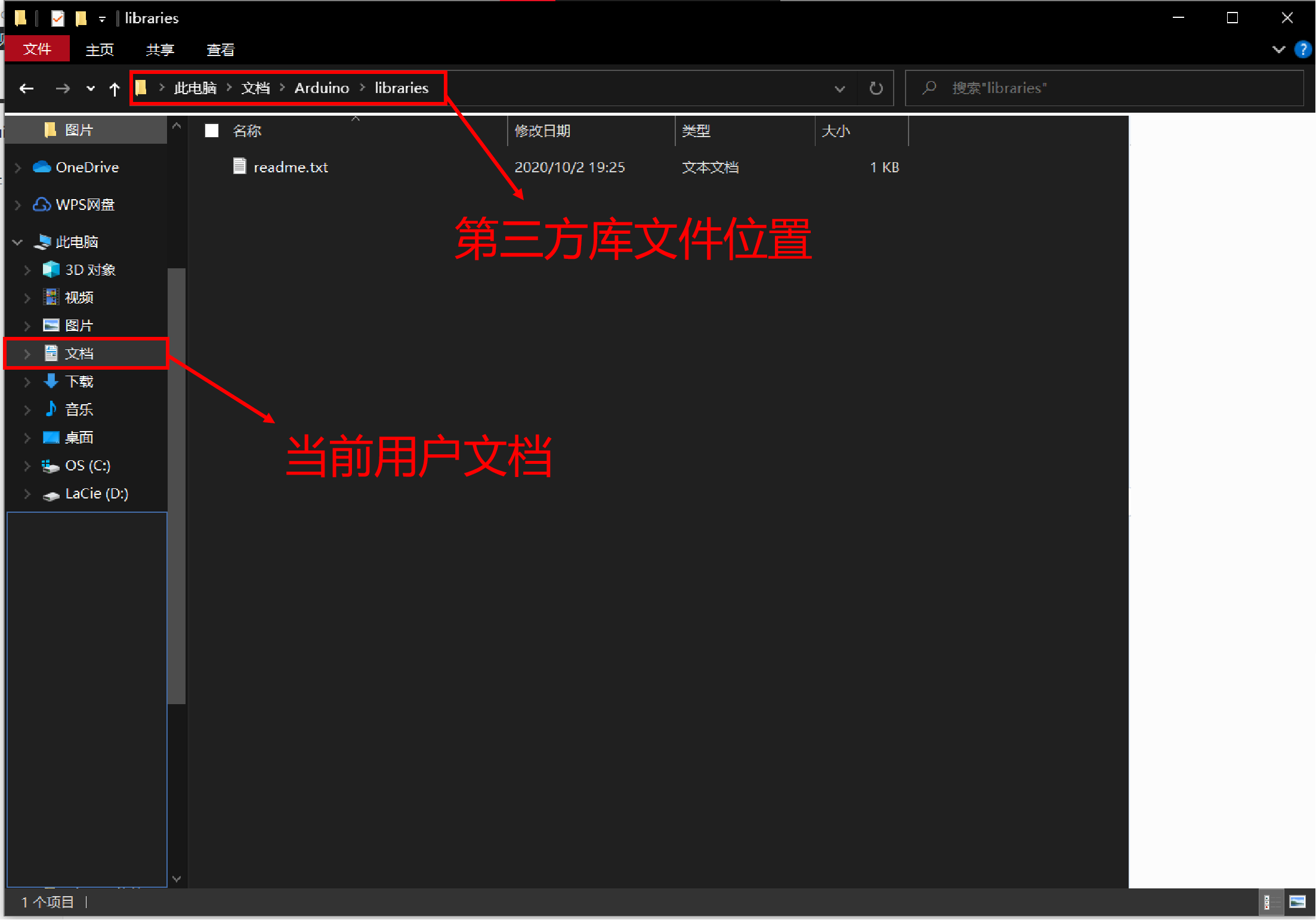Click the Properties quick access toolbar icon
The height and width of the screenshot is (920, 1316).
click(x=57, y=18)
